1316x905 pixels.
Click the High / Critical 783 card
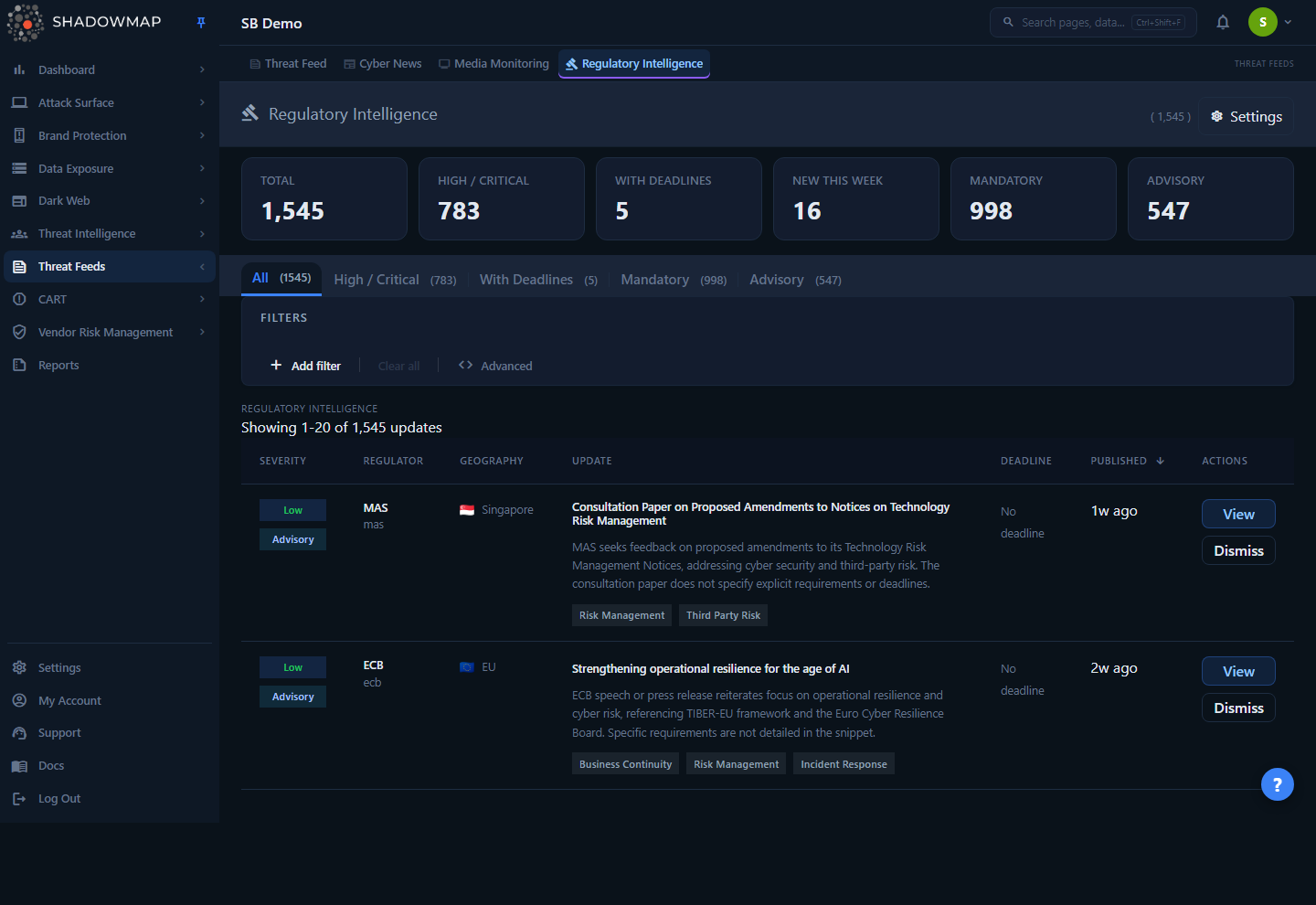click(502, 199)
